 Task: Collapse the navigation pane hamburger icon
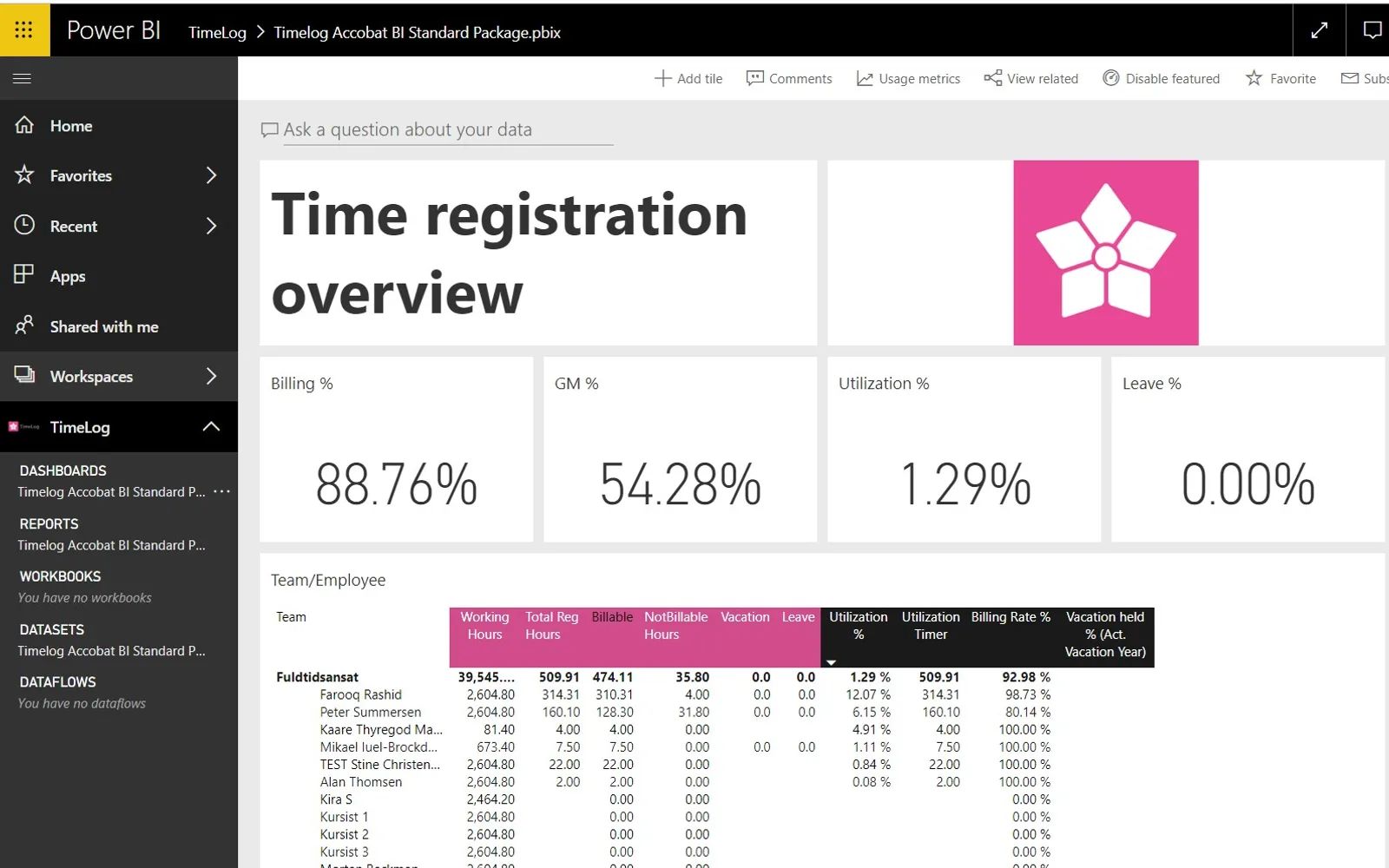23,78
